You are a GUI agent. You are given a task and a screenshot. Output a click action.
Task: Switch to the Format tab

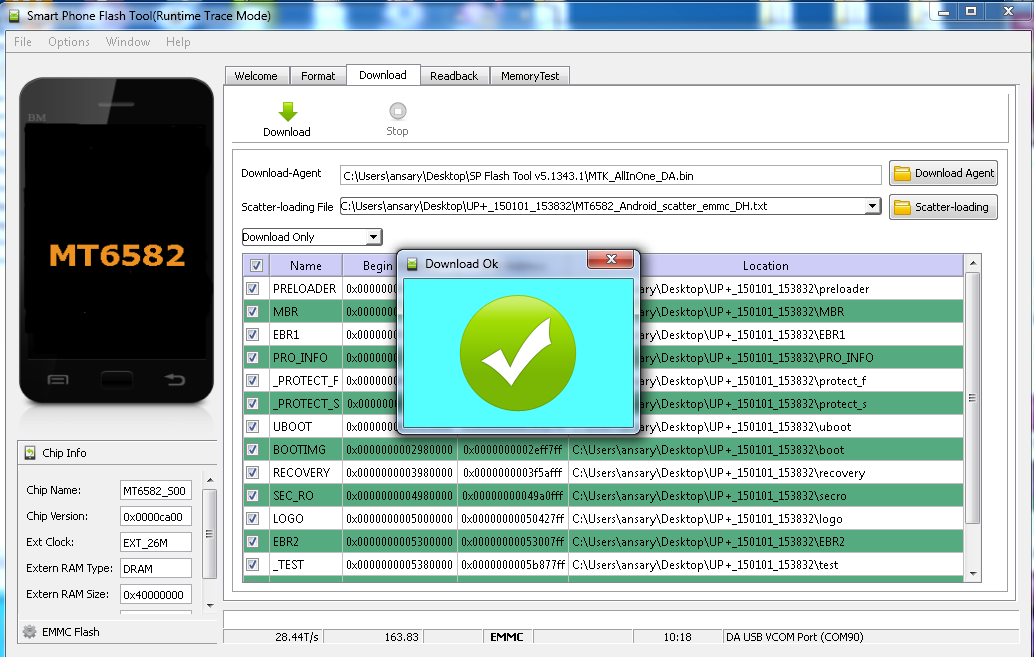click(318, 76)
